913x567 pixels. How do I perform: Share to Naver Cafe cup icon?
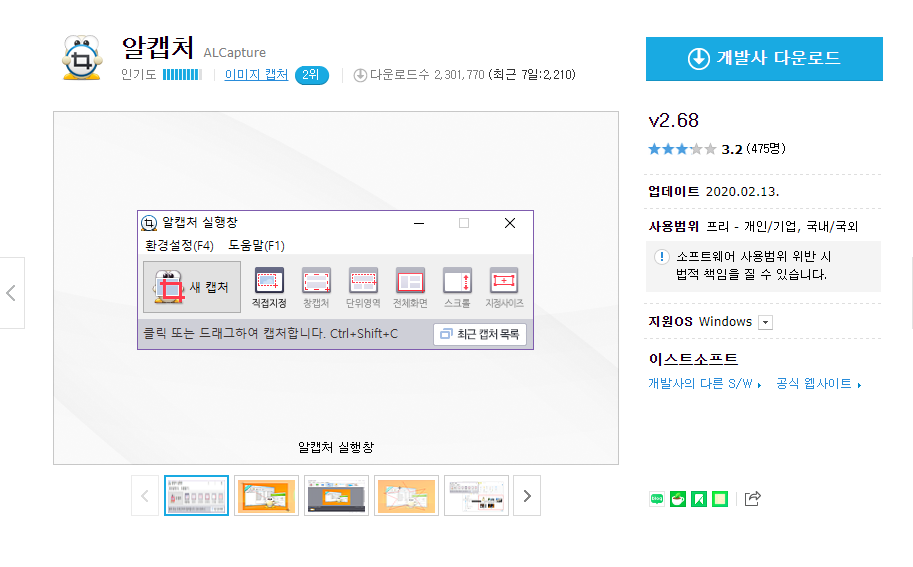[678, 499]
